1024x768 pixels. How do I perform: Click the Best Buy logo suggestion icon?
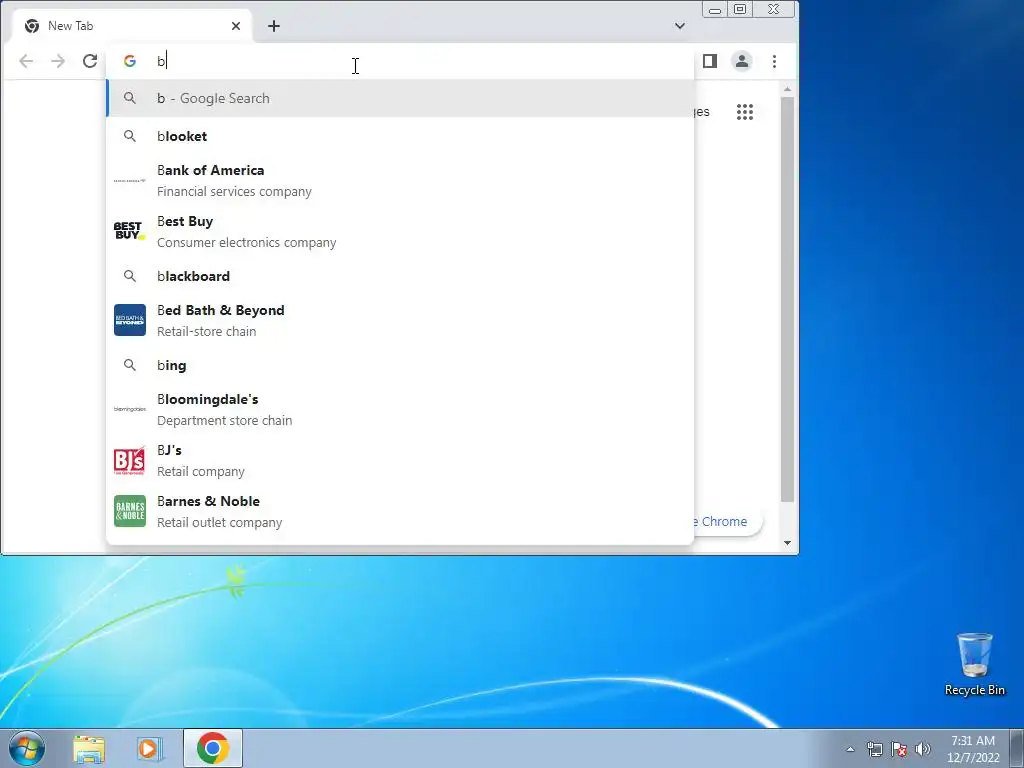tap(130, 231)
